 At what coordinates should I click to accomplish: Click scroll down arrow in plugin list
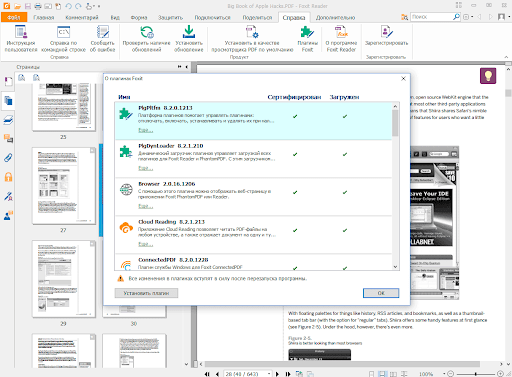point(395,267)
